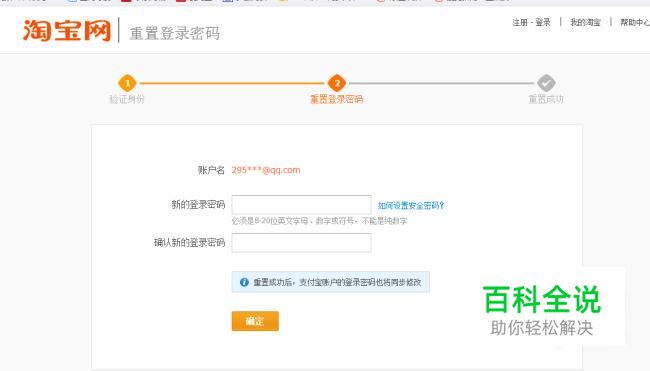Click the orange 重置登录密码 step label
The image size is (650, 371).
pos(337,99)
